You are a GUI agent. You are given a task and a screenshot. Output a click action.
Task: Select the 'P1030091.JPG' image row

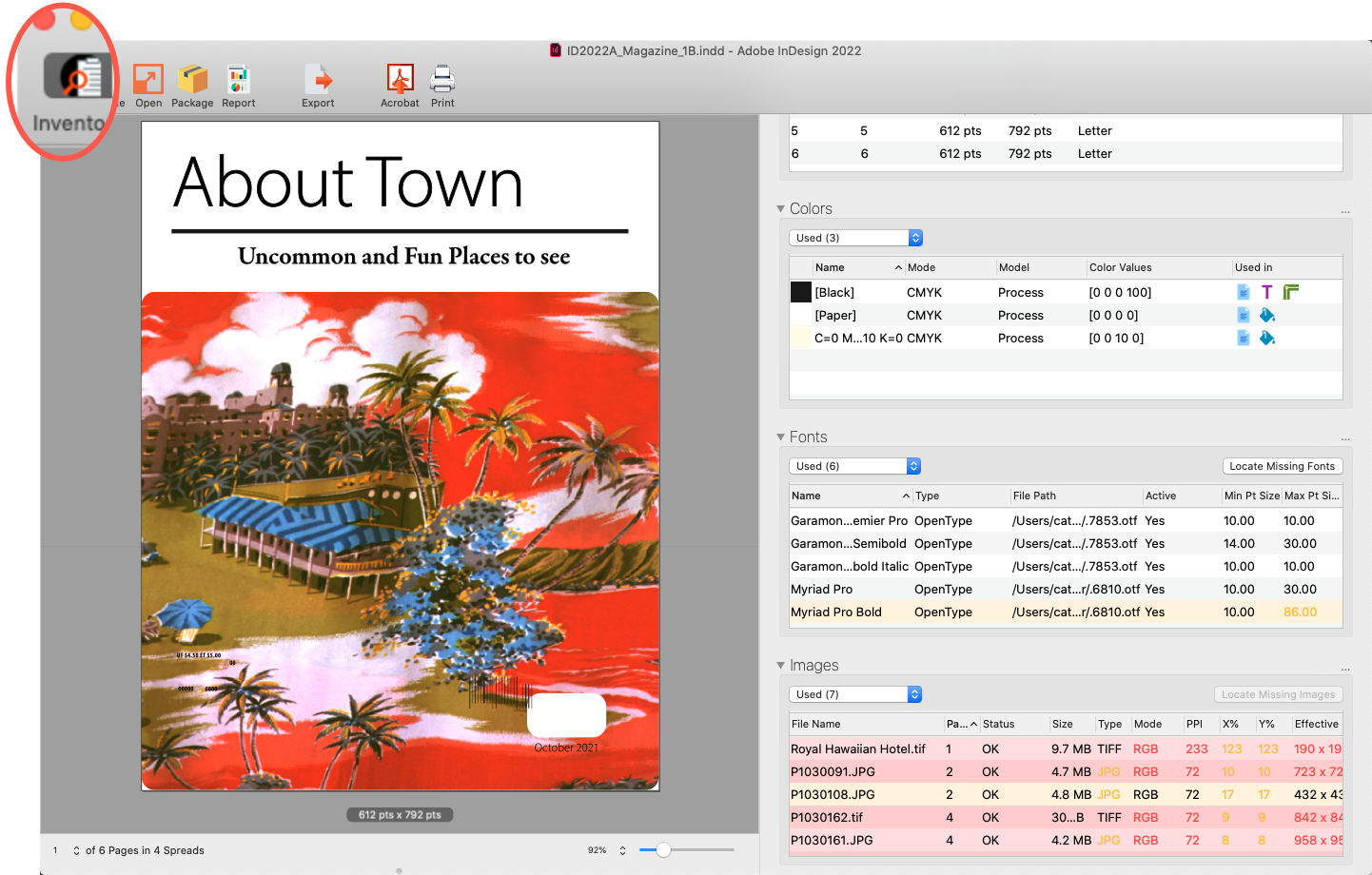(x=1066, y=771)
